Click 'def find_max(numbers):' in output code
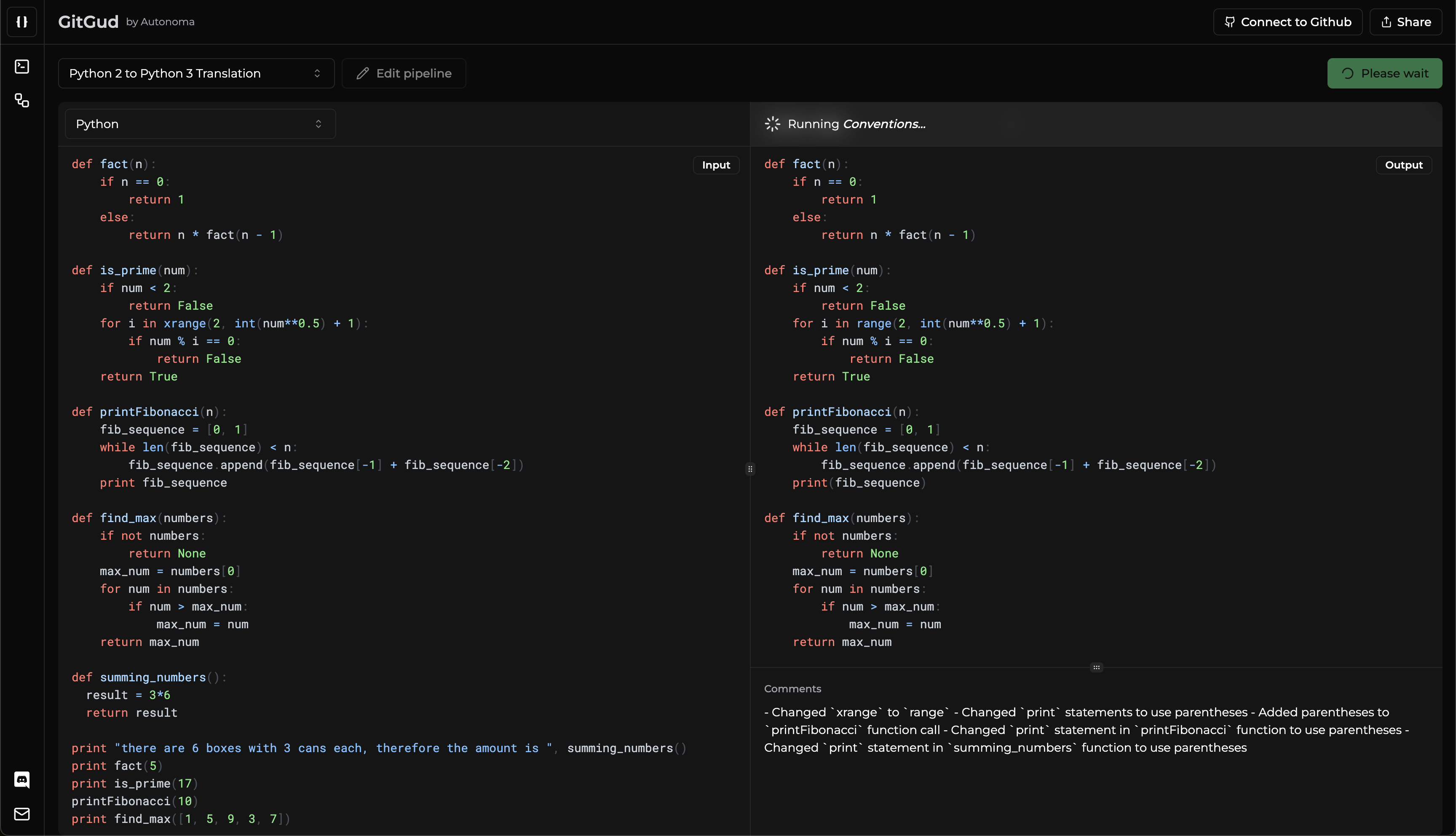The image size is (1456, 836). click(841, 518)
